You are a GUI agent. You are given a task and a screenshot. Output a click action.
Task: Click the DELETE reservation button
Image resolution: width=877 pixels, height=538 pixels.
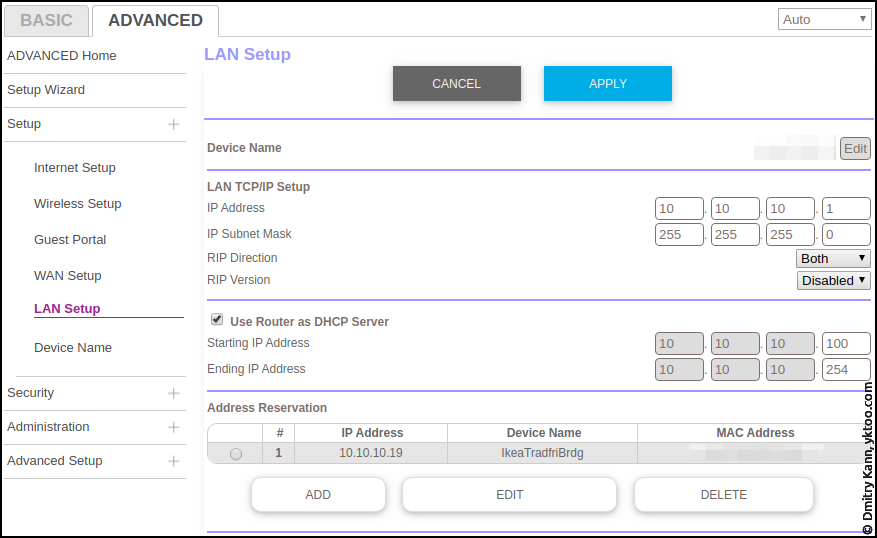(724, 495)
